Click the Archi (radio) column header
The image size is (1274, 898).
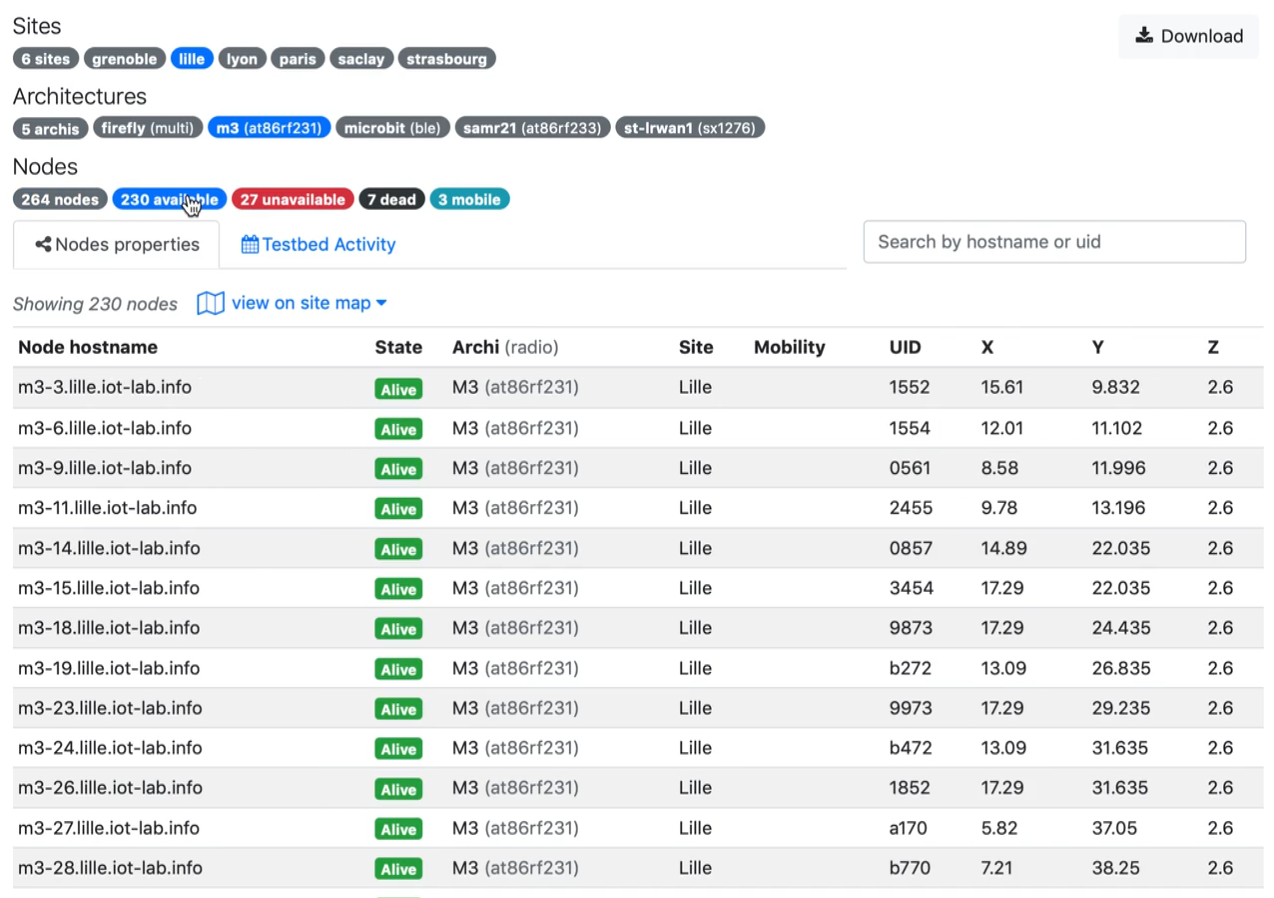pyautogui.click(x=505, y=347)
